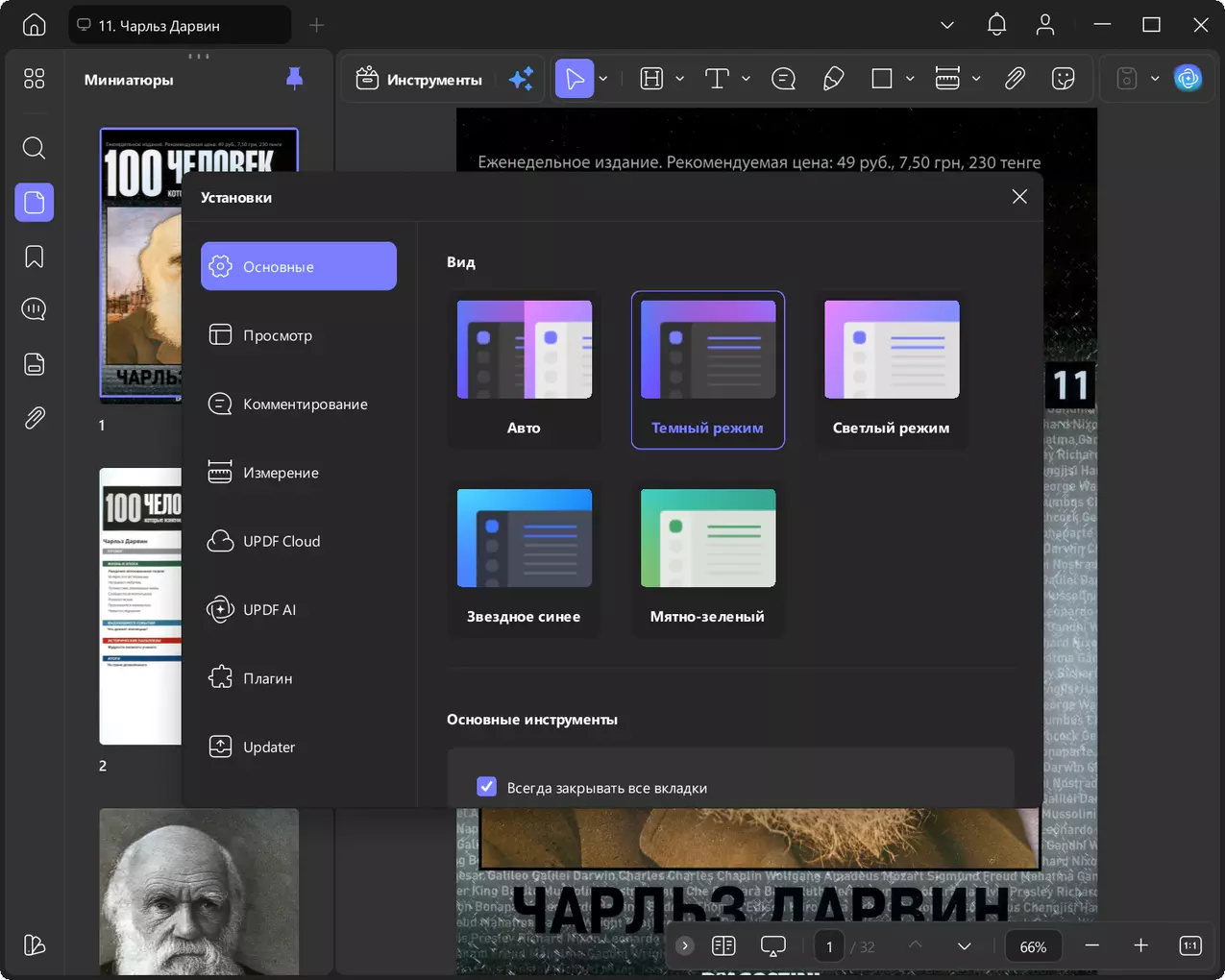The height and width of the screenshot is (980, 1225).
Task: Expand the text tool dropdown arrow
Action: pyautogui.click(x=746, y=79)
